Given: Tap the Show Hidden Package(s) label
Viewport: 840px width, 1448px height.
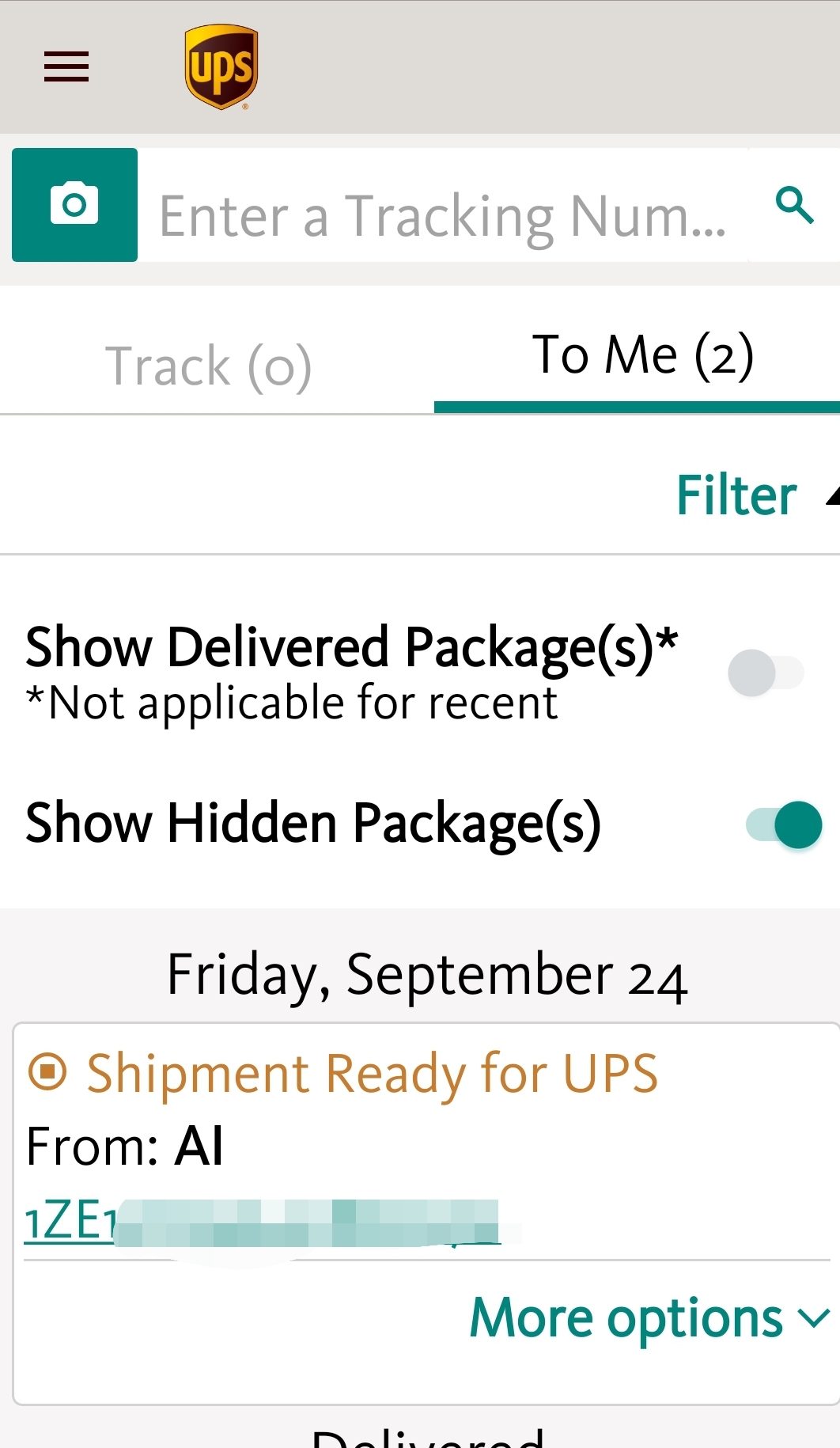Looking at the screenshot, I should coord(313,823).
